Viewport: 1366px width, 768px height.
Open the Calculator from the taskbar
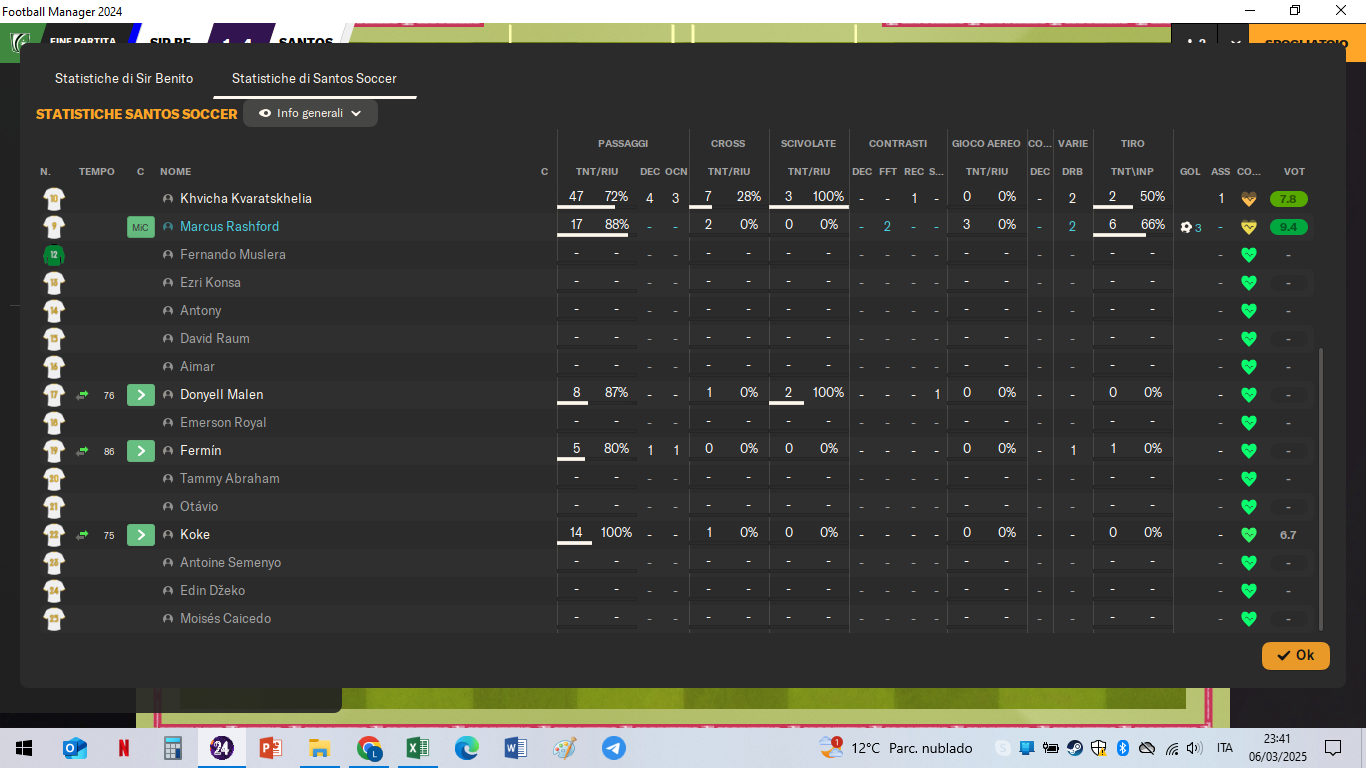(x=173, y=748)
